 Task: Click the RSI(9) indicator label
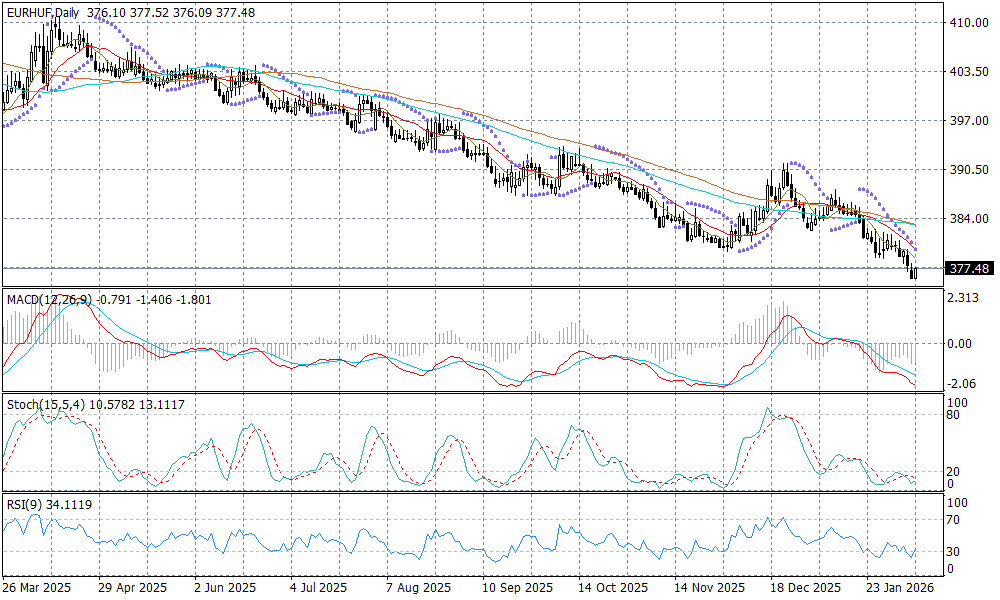point(23,505)
